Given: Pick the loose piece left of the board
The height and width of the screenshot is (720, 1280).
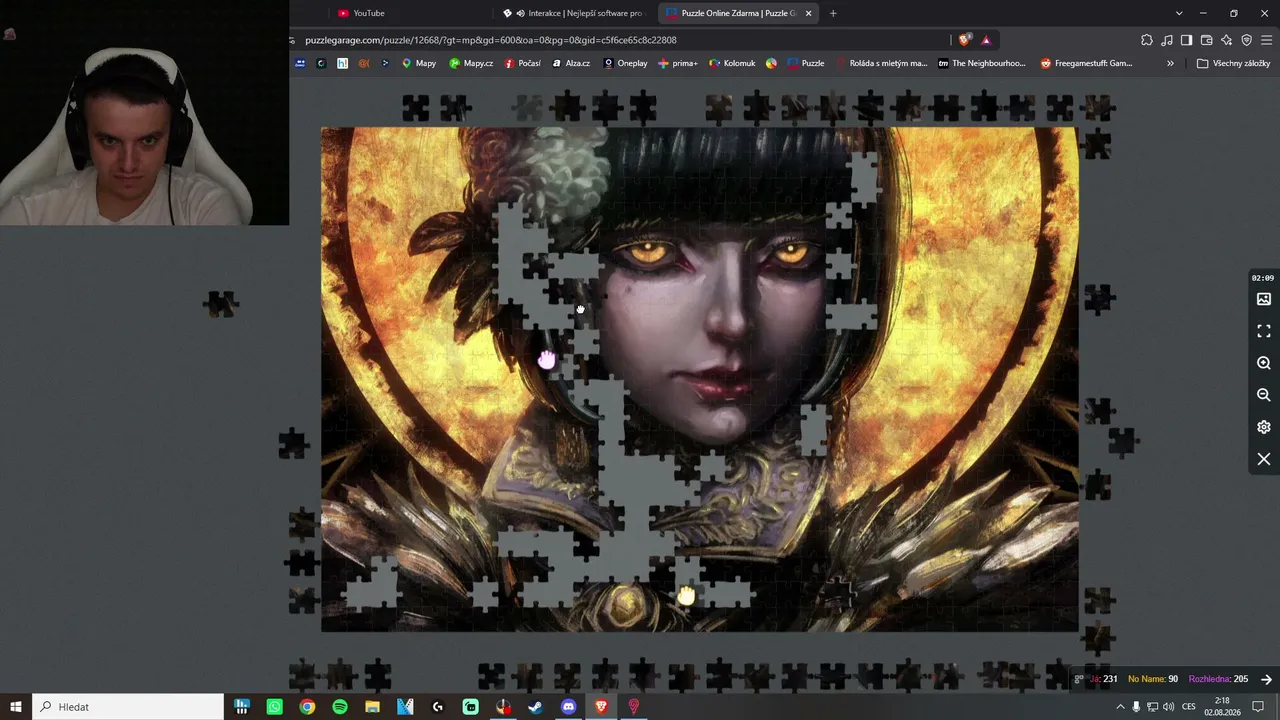Looking at the screenshot, I should (x=221, y=303).
